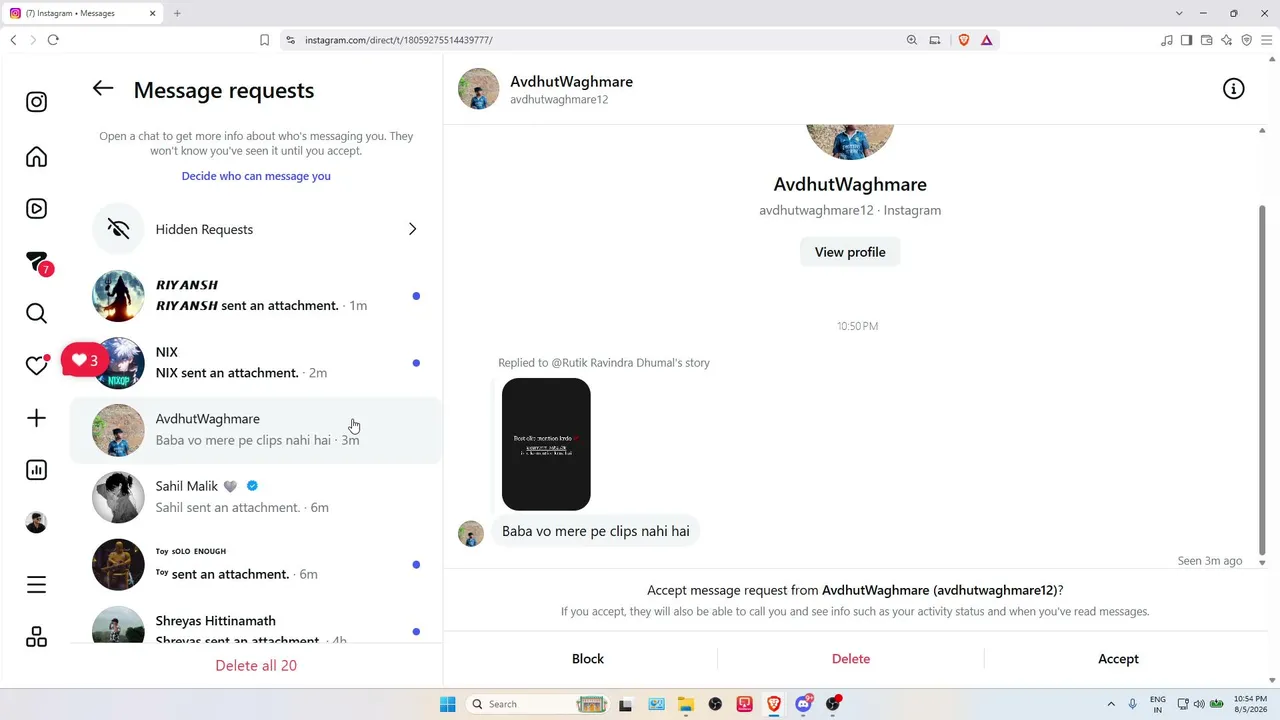Click the Brave Rewards triangle icon
1280x720 pixels.
click(x=986, y=40)
